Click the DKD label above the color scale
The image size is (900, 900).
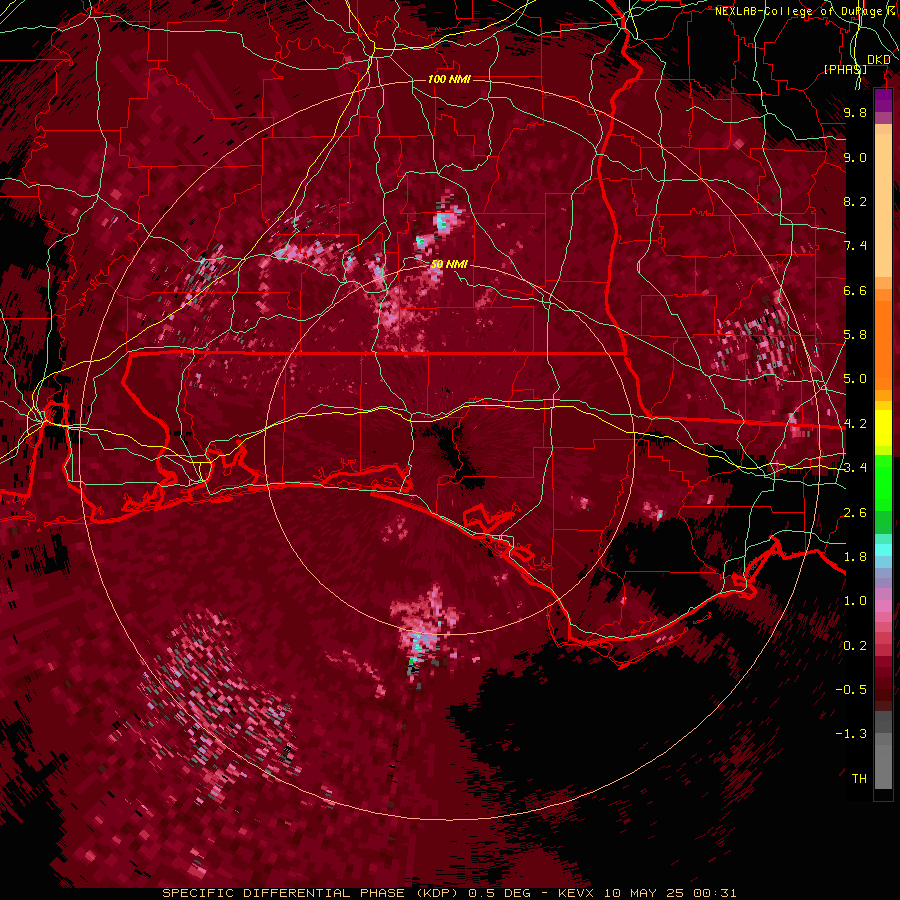pos(879,59)
